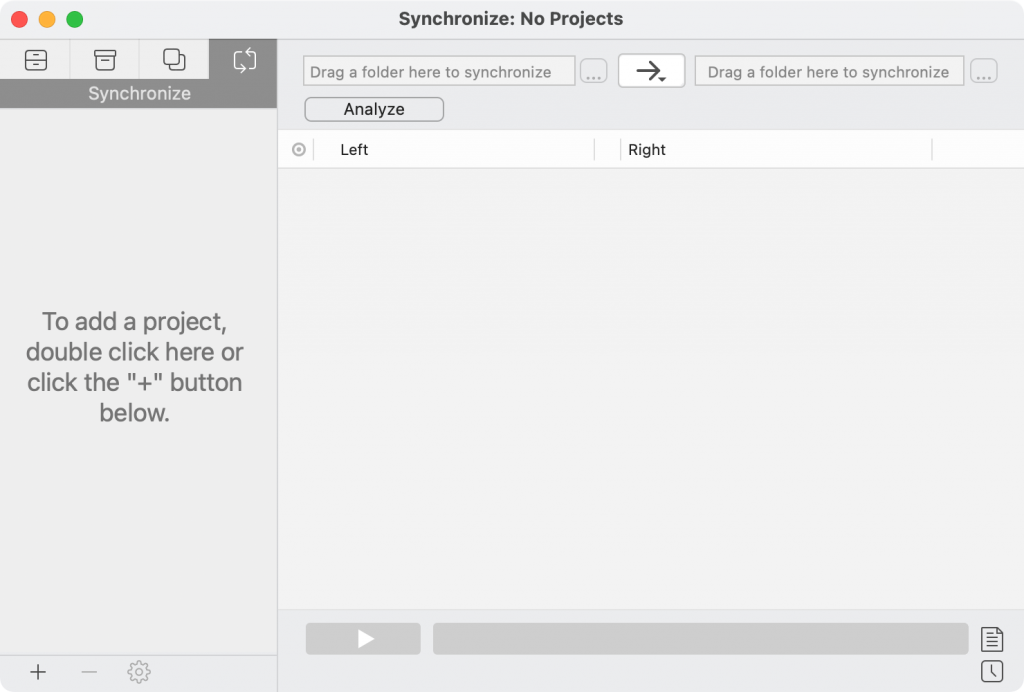Click the right folder drop field
This screenshot has width=1024, height=692.
[x=829, y=72]
